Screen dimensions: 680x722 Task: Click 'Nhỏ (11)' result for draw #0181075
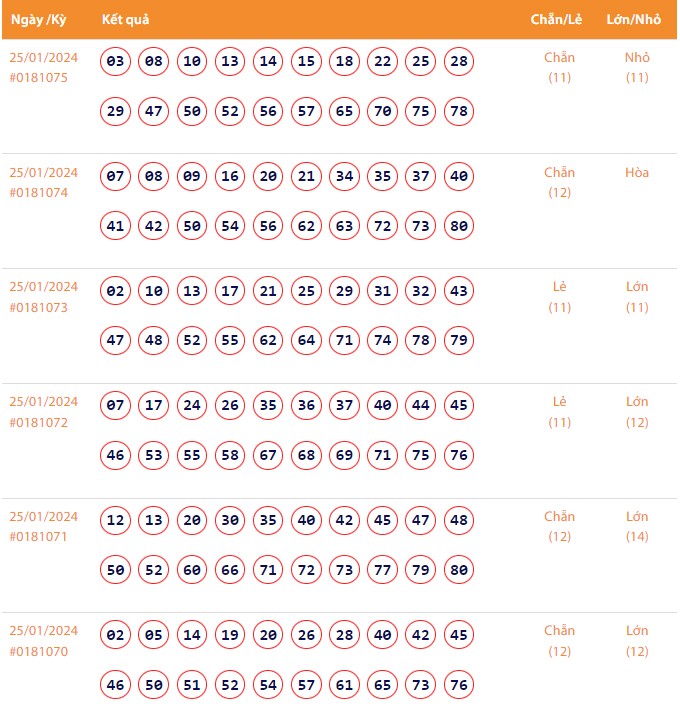click(637, 67)
